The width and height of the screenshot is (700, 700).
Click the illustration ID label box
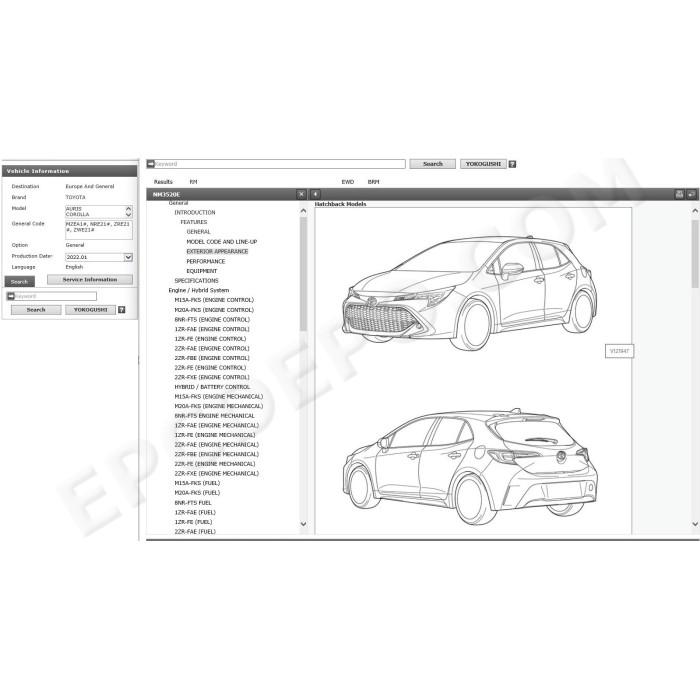(619, 351)
